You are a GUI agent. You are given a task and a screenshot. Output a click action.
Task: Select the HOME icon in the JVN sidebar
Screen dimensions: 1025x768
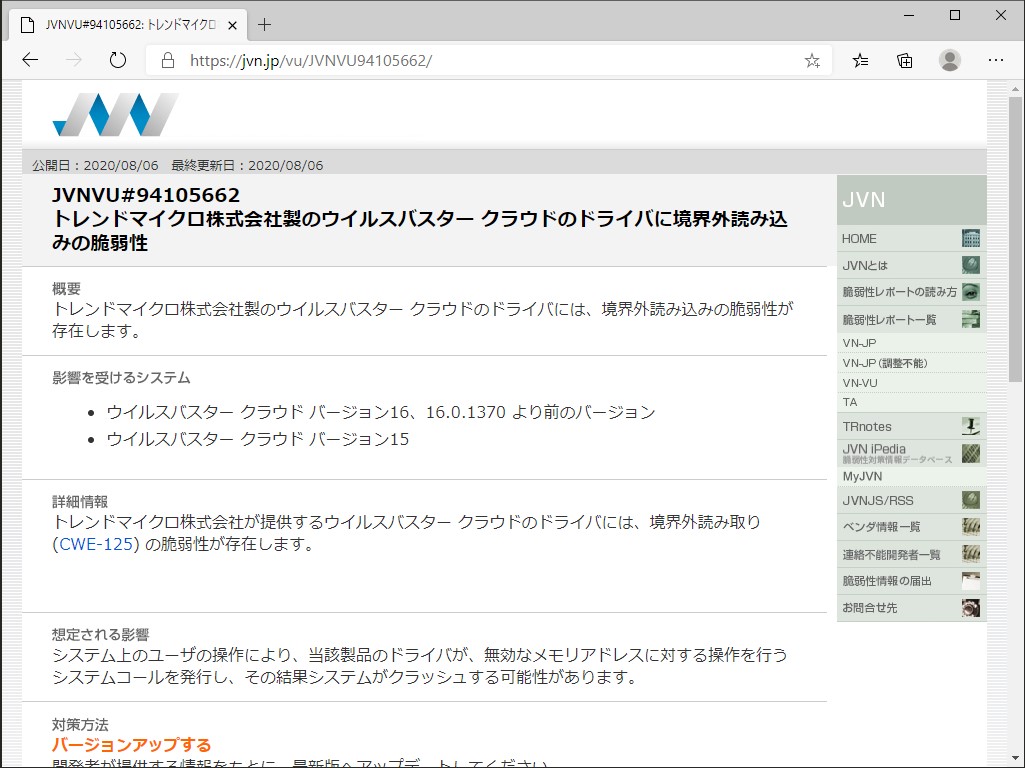point(968,238)
